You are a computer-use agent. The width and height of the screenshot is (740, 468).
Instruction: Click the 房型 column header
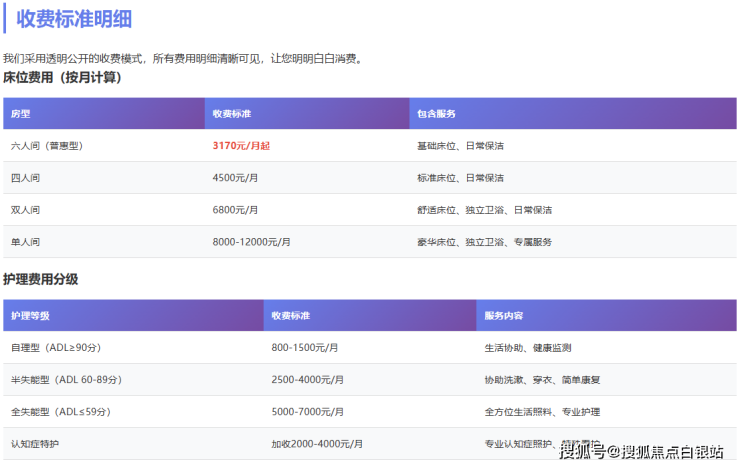(x=21, y=114)
